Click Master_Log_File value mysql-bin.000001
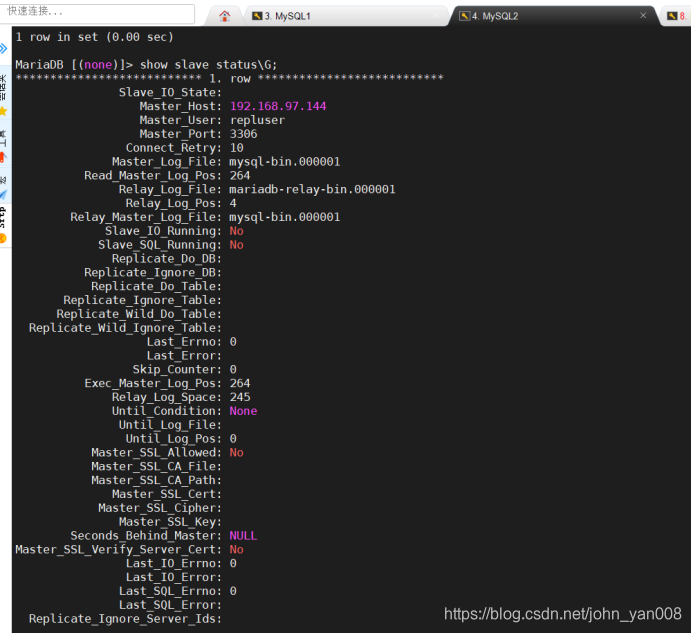The height and width of the screenshot is (633, 692). [285, 162]
